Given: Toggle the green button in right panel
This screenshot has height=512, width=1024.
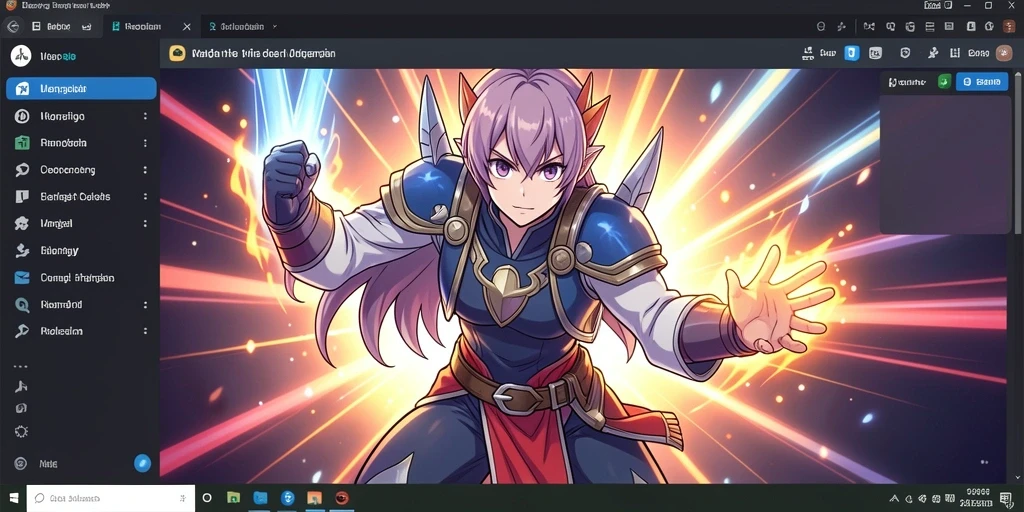Looking at the screenshot, I should 944,82.
